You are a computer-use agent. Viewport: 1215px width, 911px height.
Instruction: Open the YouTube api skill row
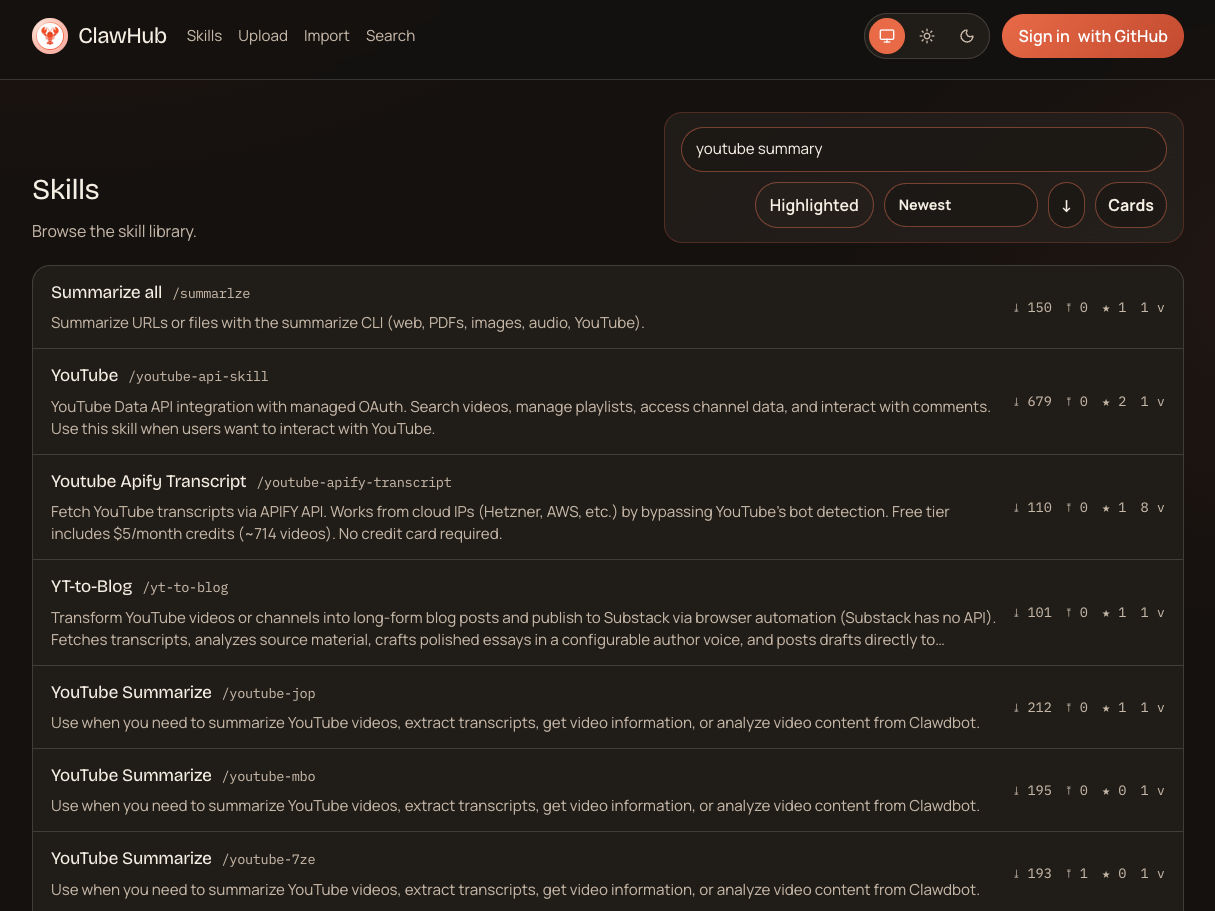pyautogui.click(x=608, y=402)
